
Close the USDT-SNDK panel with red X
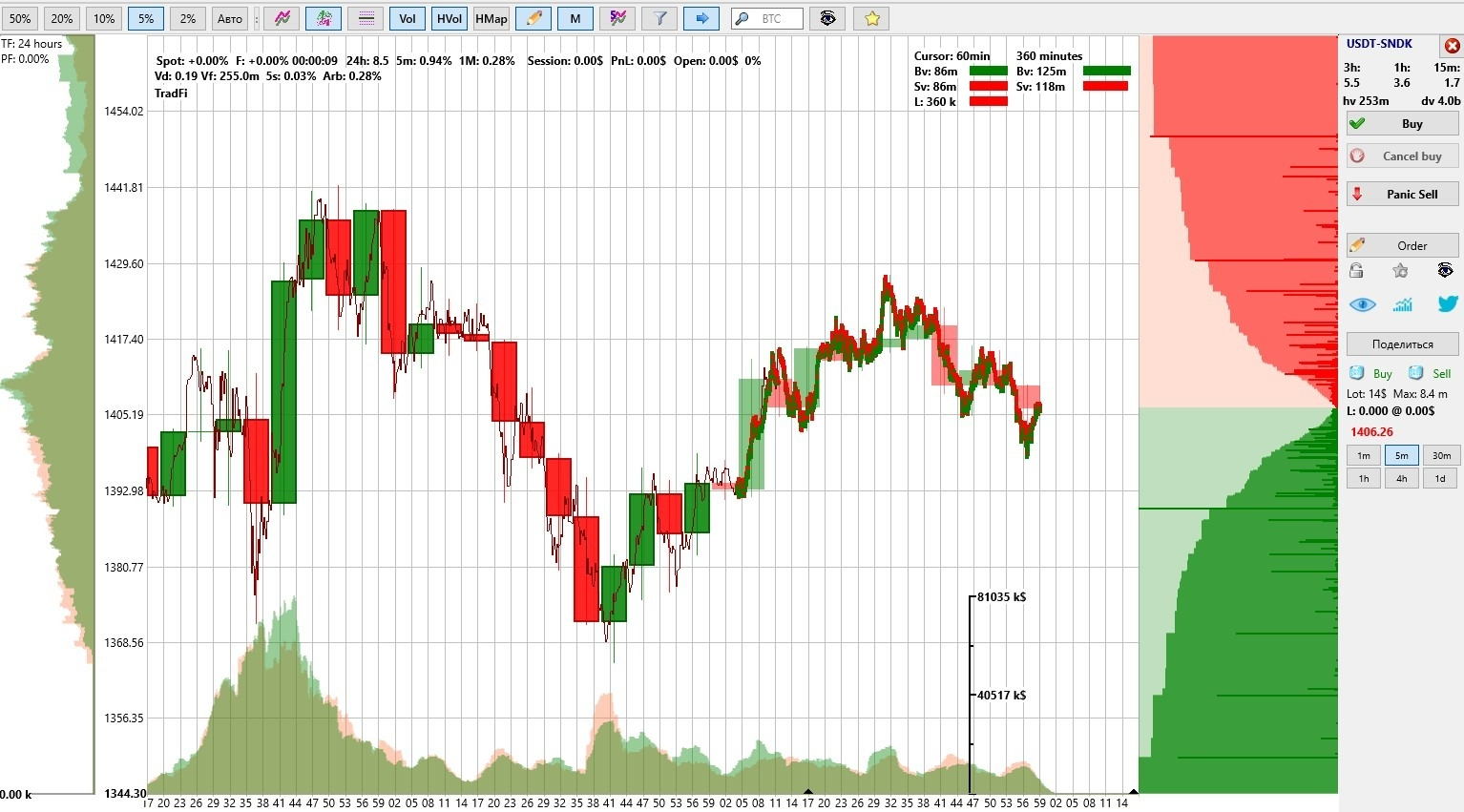[x=1452, y=45]
